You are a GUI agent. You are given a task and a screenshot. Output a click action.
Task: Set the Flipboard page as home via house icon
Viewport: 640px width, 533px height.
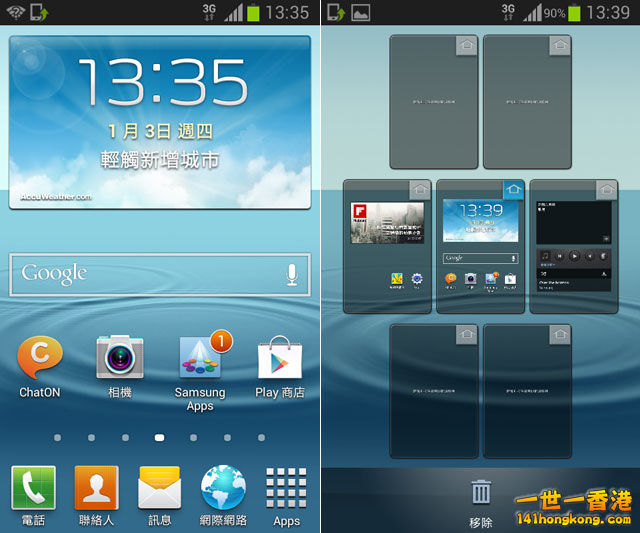pos(420,189)
